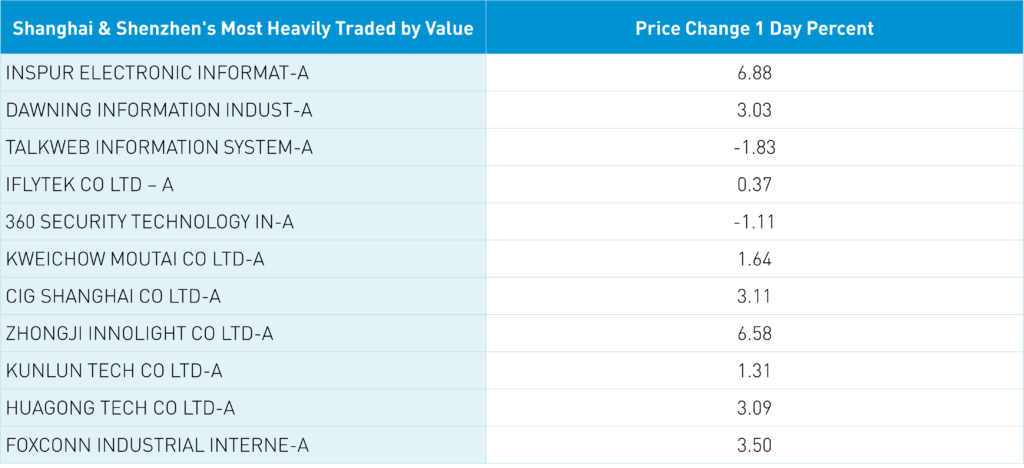Viewport: 1024px width, 468px height.
Task: Click the 'Most Heavily Traded by Value' header
Action: (243, 28)
